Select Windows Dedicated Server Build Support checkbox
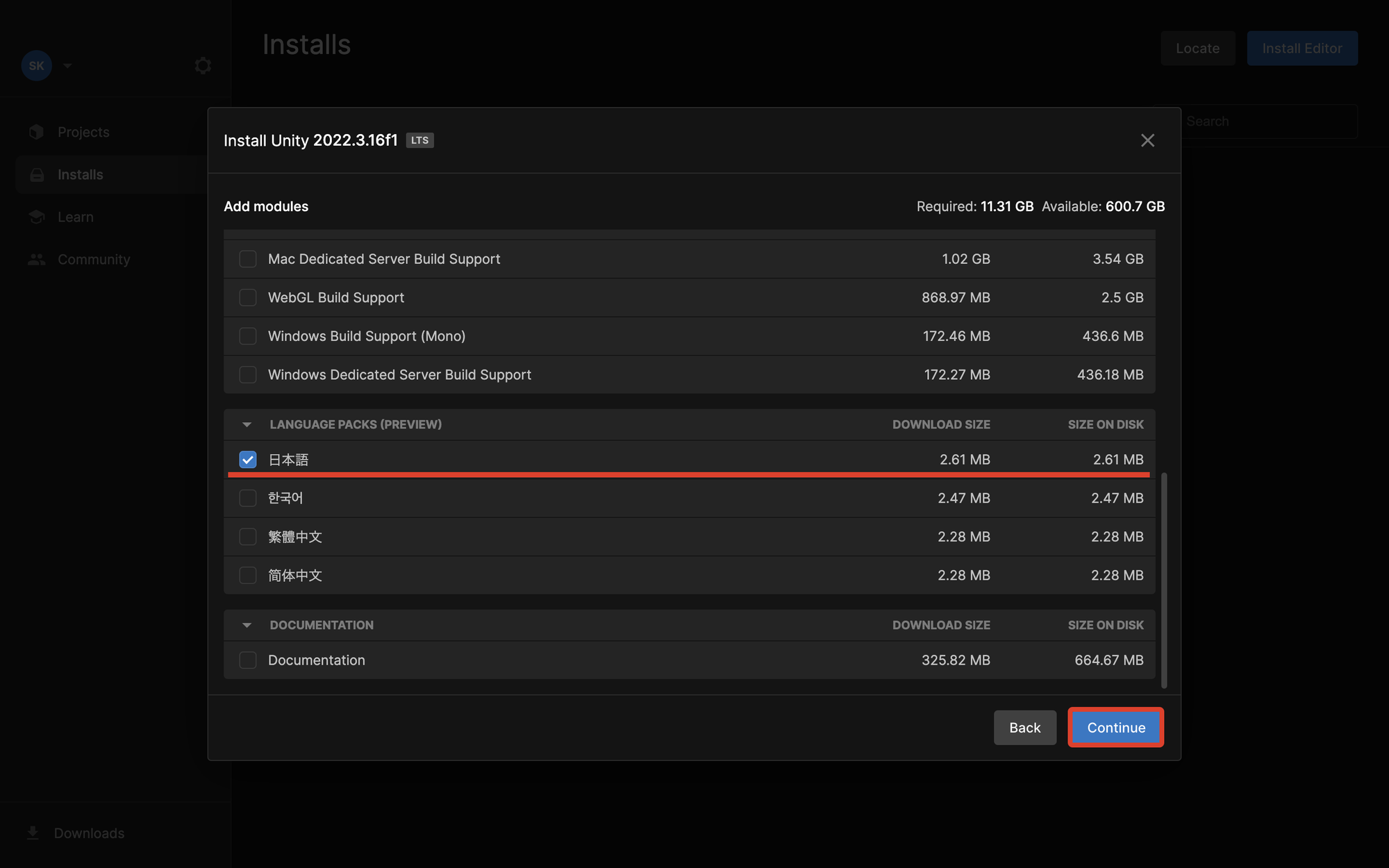1389x868 pixels. point(248,375)
